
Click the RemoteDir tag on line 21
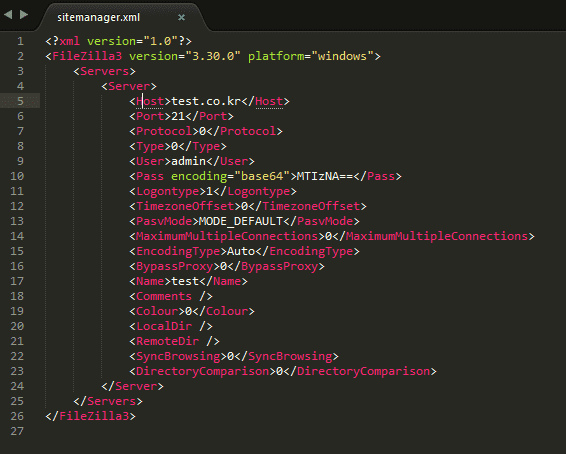pos(174,341)
